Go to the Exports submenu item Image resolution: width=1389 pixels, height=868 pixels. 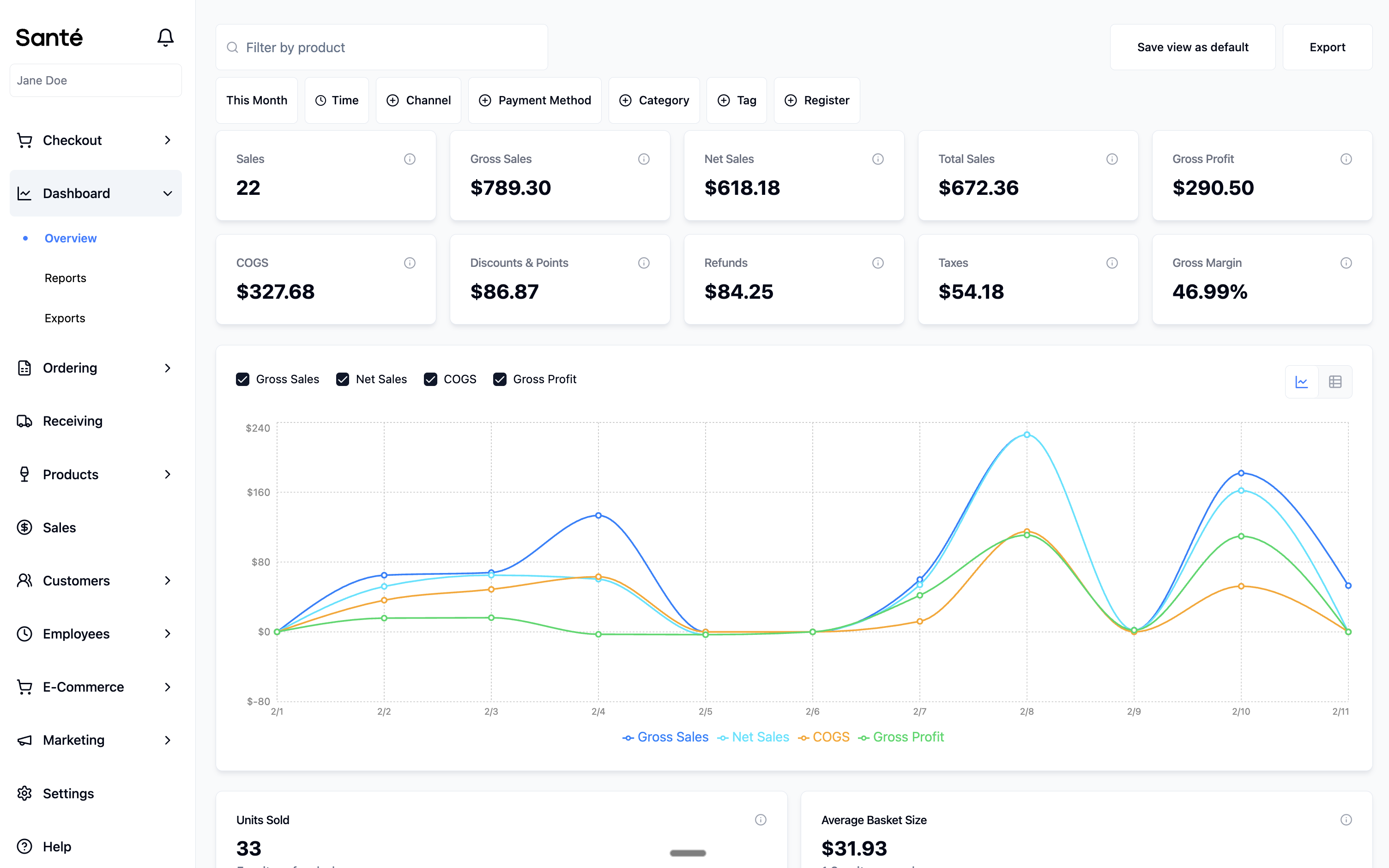(x=65, y=319)
